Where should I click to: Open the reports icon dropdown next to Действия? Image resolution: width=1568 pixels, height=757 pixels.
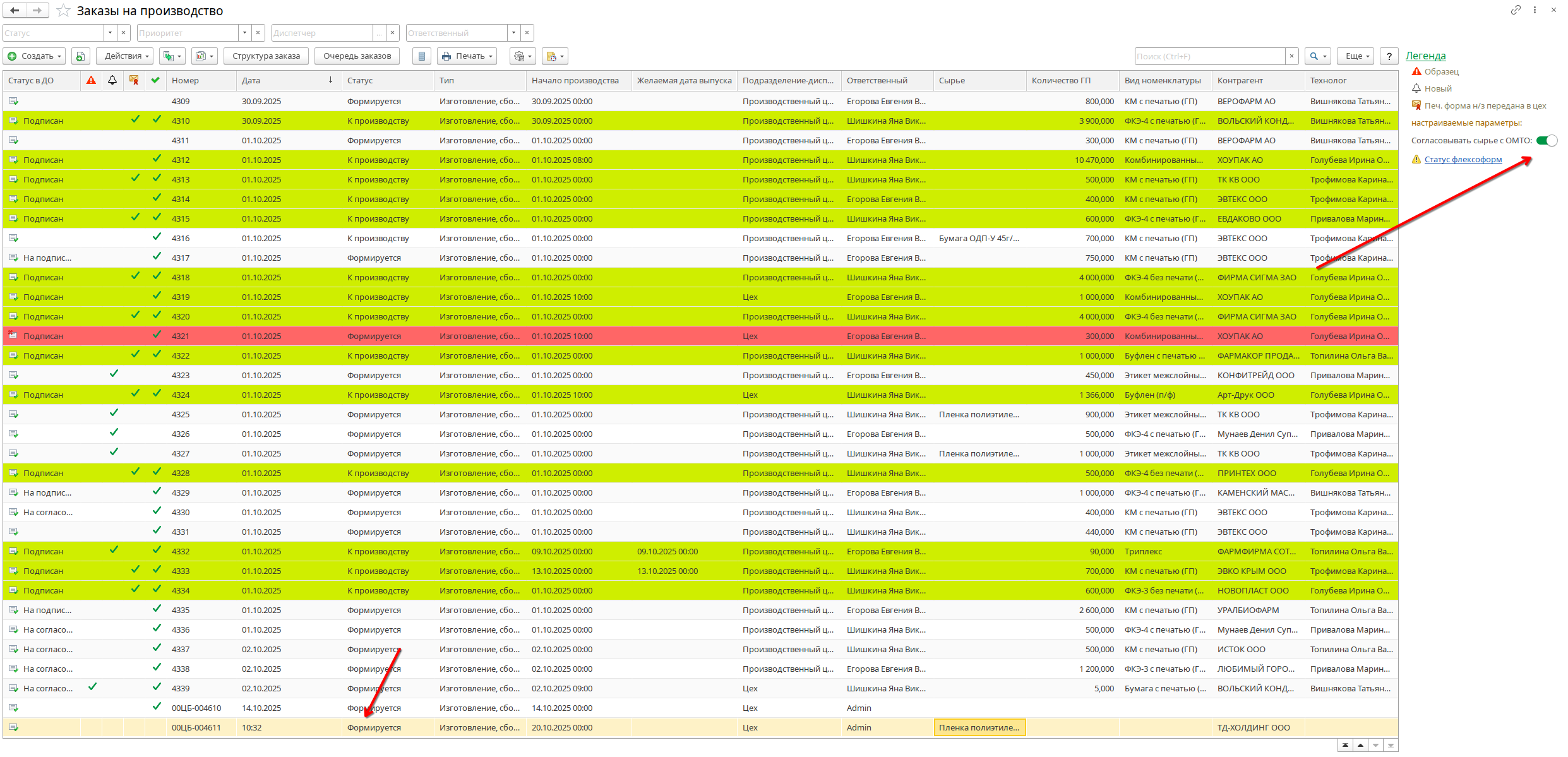(204, 56)
